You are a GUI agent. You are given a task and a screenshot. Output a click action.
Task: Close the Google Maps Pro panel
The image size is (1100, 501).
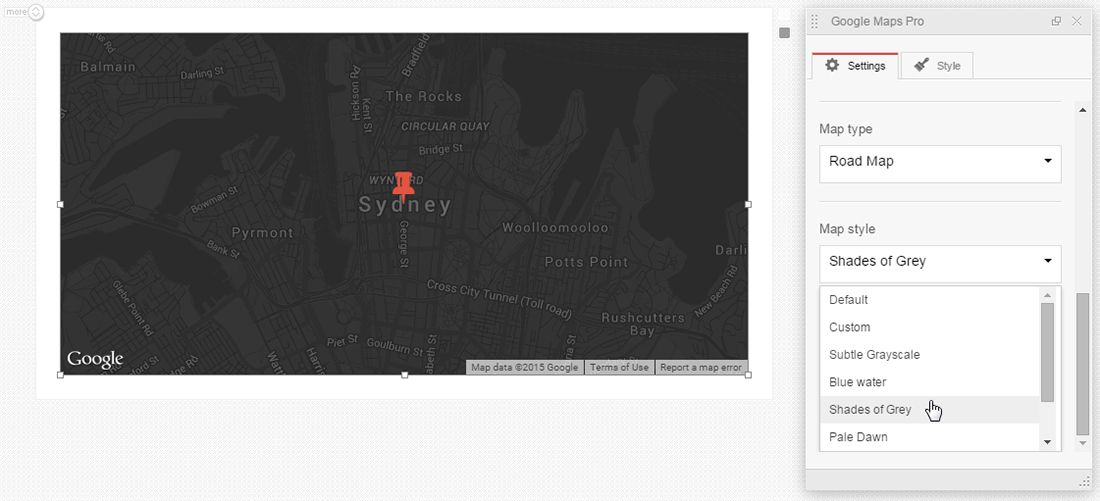1077,21
